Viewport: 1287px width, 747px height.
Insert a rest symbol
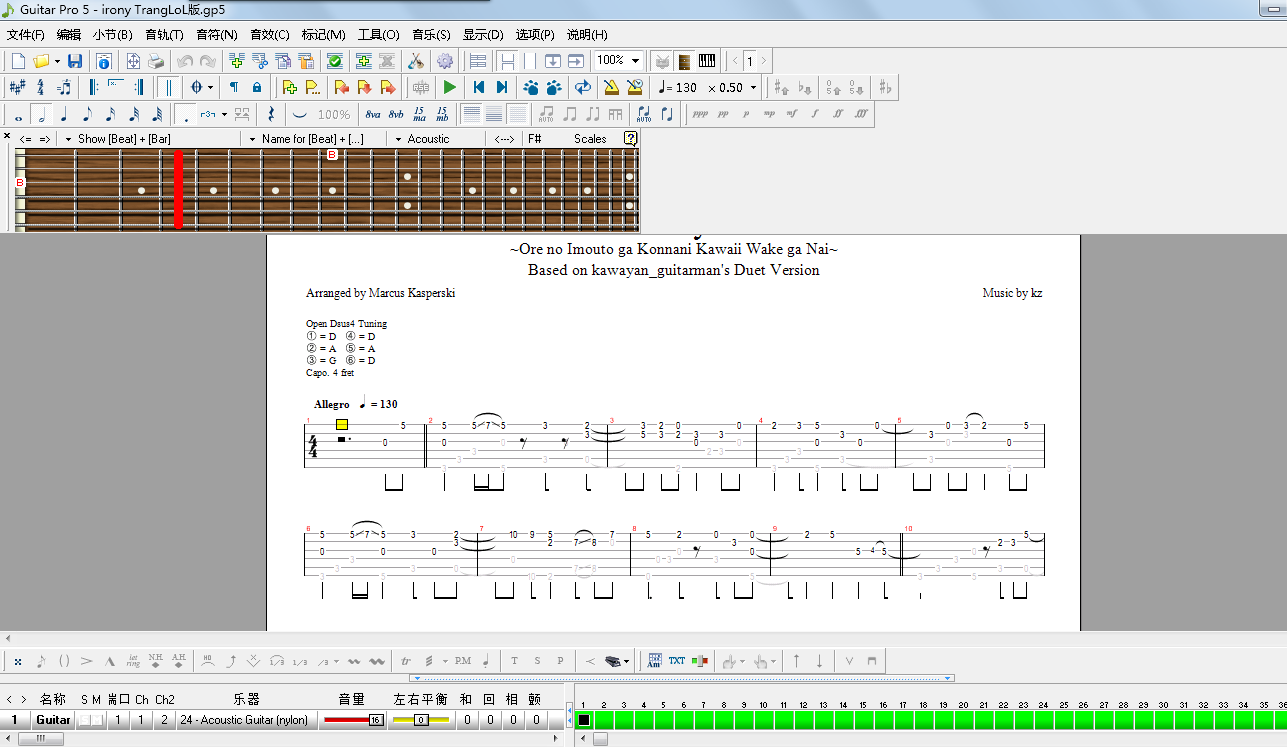click(270, 115)
